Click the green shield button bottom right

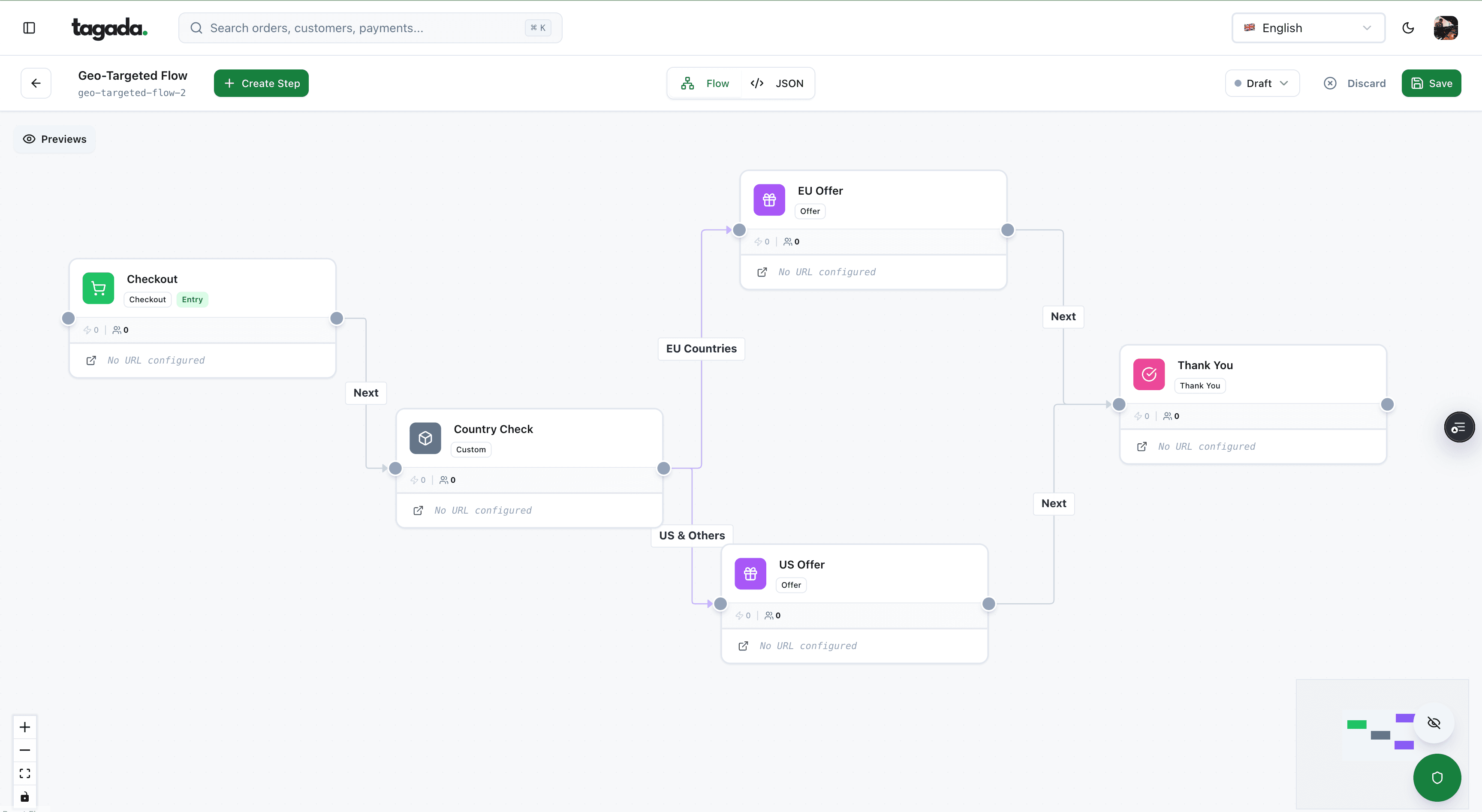1437,778
